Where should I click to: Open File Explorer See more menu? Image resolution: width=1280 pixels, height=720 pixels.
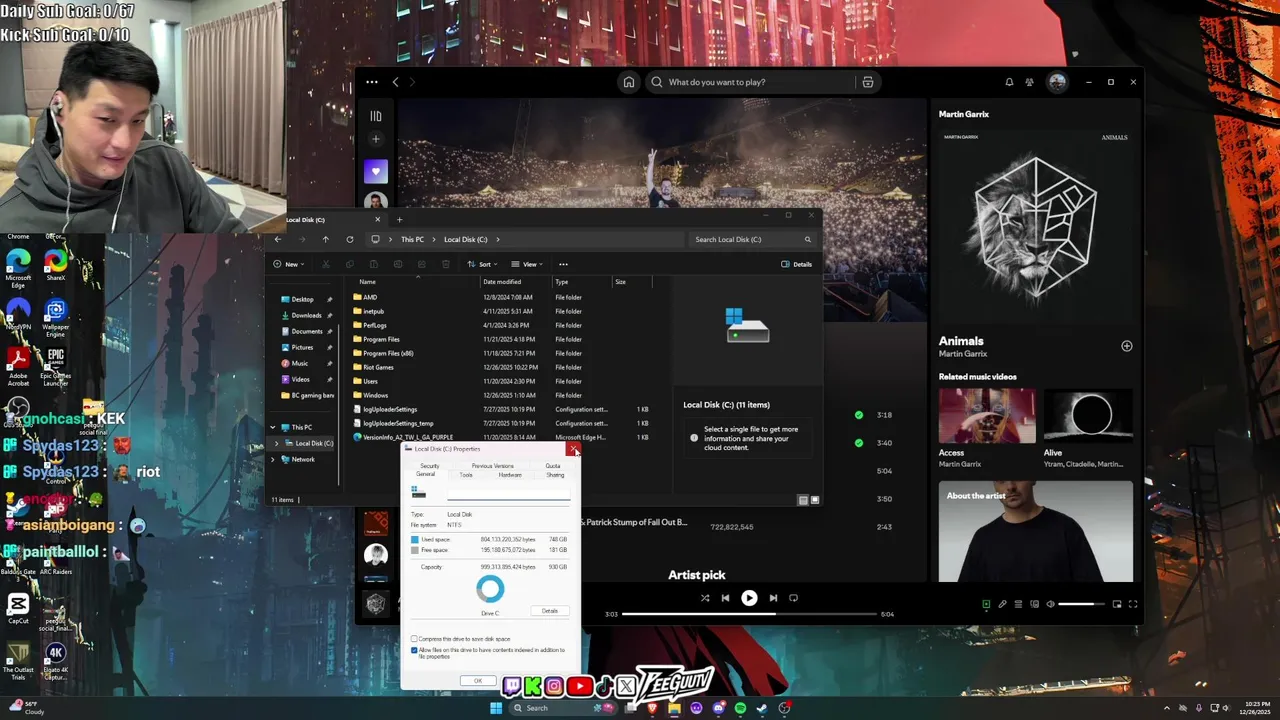click(563, 264)
